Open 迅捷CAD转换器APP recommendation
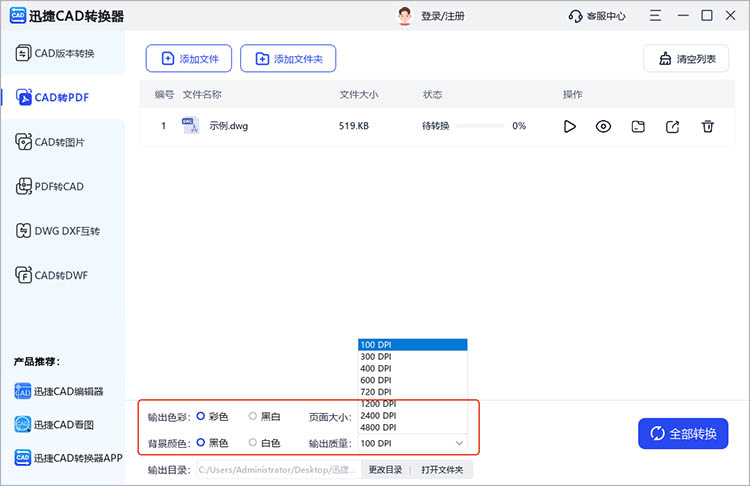 tap(68, 458)
